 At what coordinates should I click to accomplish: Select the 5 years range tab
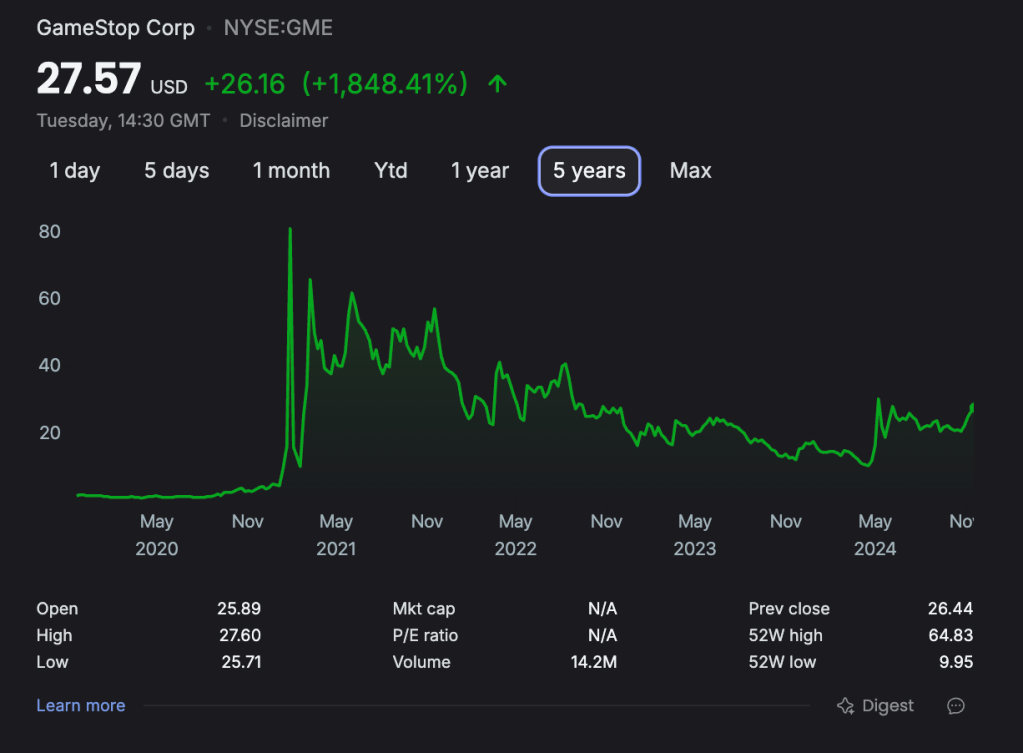589,171
